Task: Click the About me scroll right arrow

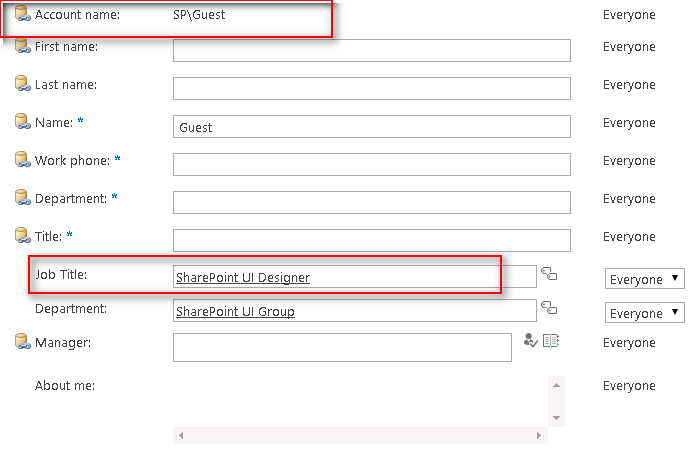Action: (x=541, y=436)
